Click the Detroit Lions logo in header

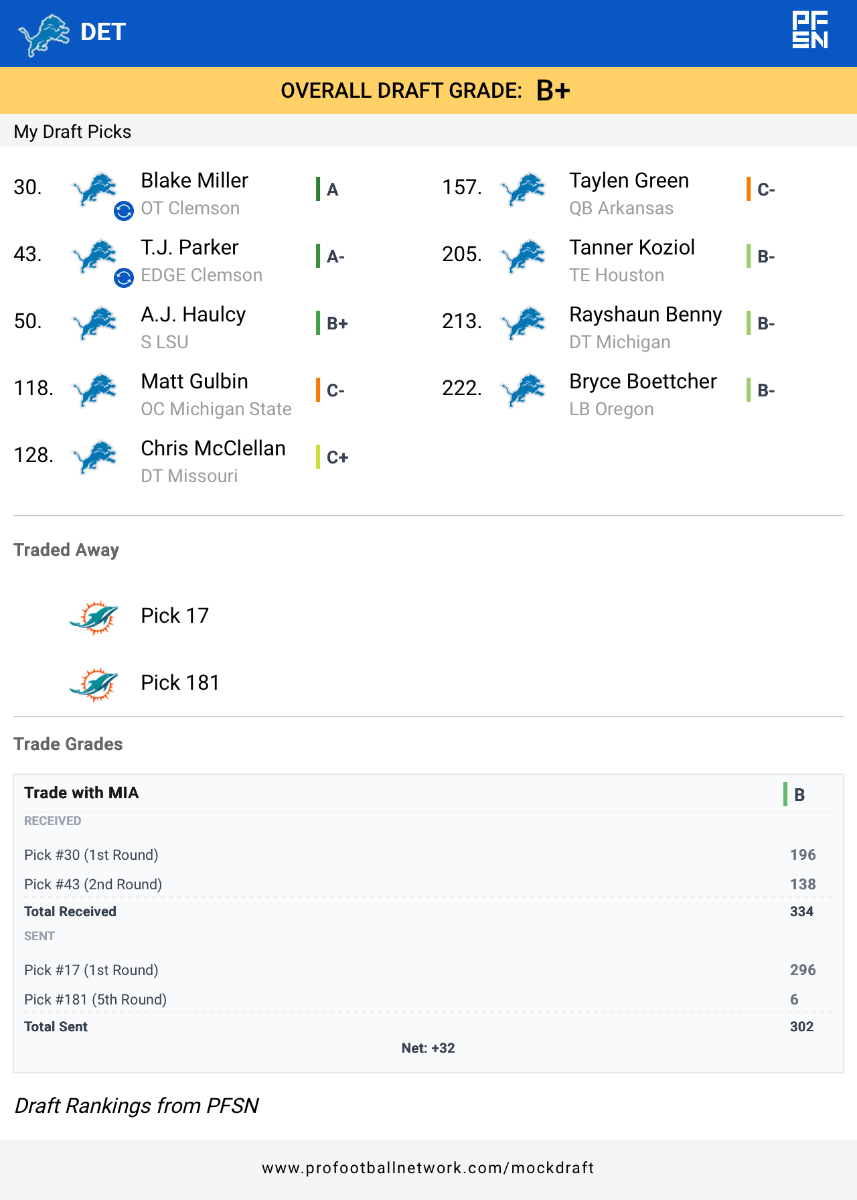pos(43,34)
